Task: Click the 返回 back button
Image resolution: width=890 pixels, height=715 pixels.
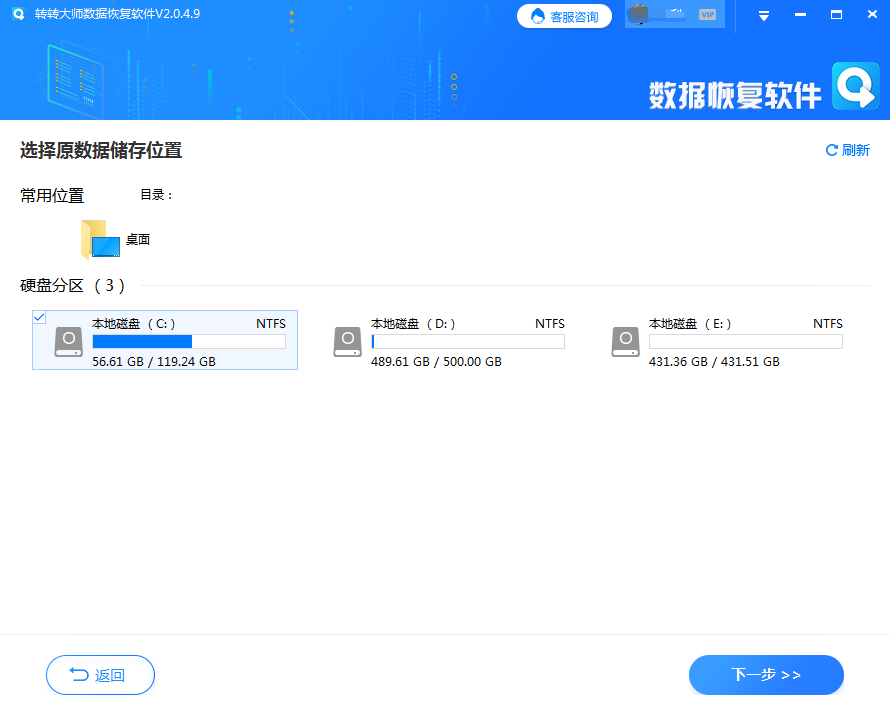Action: click(x=100, y=675)
